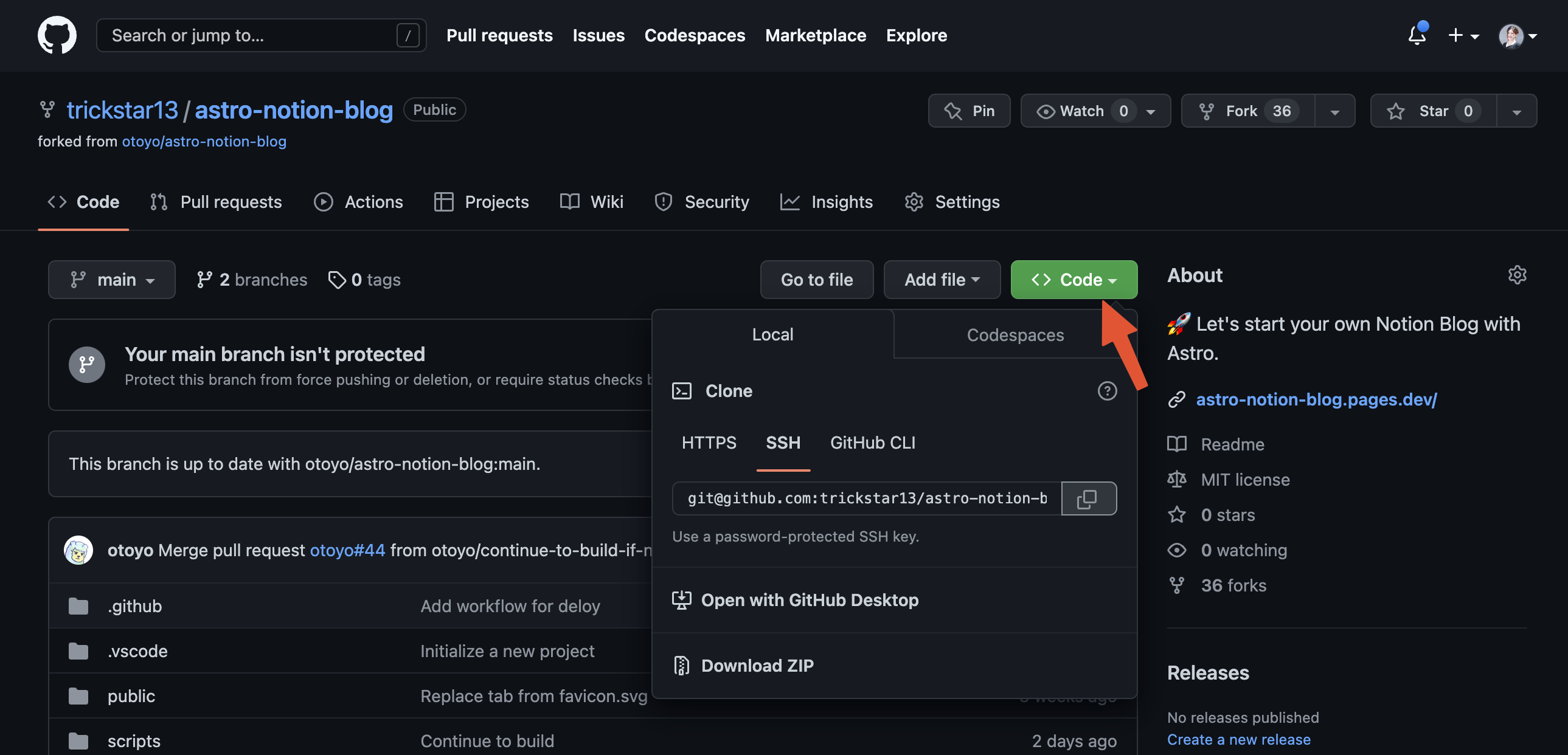View the 36 forks link
Screen dimensions: 1568x755
[x=1217, y=585]
